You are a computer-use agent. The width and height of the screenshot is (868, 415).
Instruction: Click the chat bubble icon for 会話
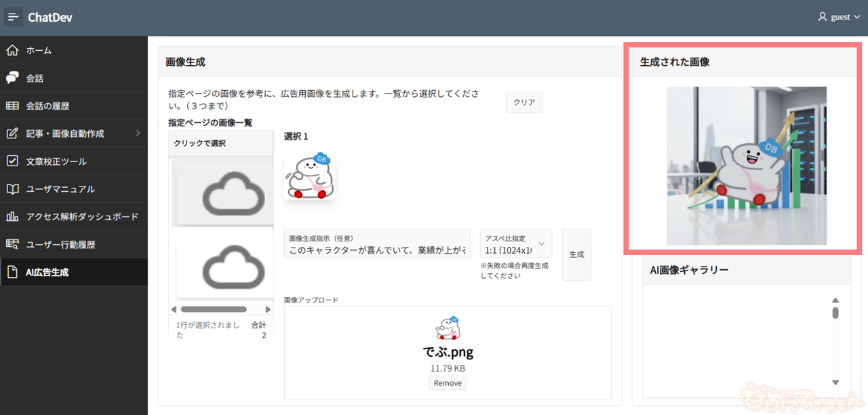click(x=13, y=78)
